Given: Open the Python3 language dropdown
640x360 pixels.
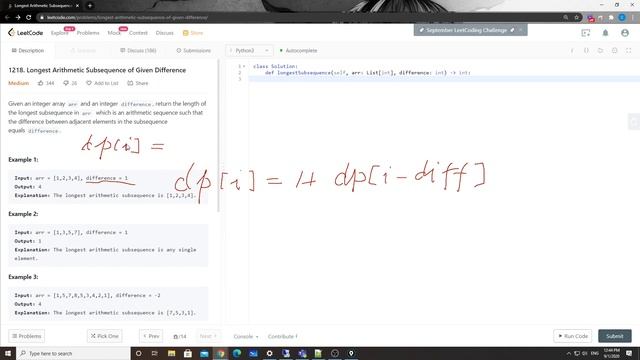Looking at the screenshot, I should point(249,51).
